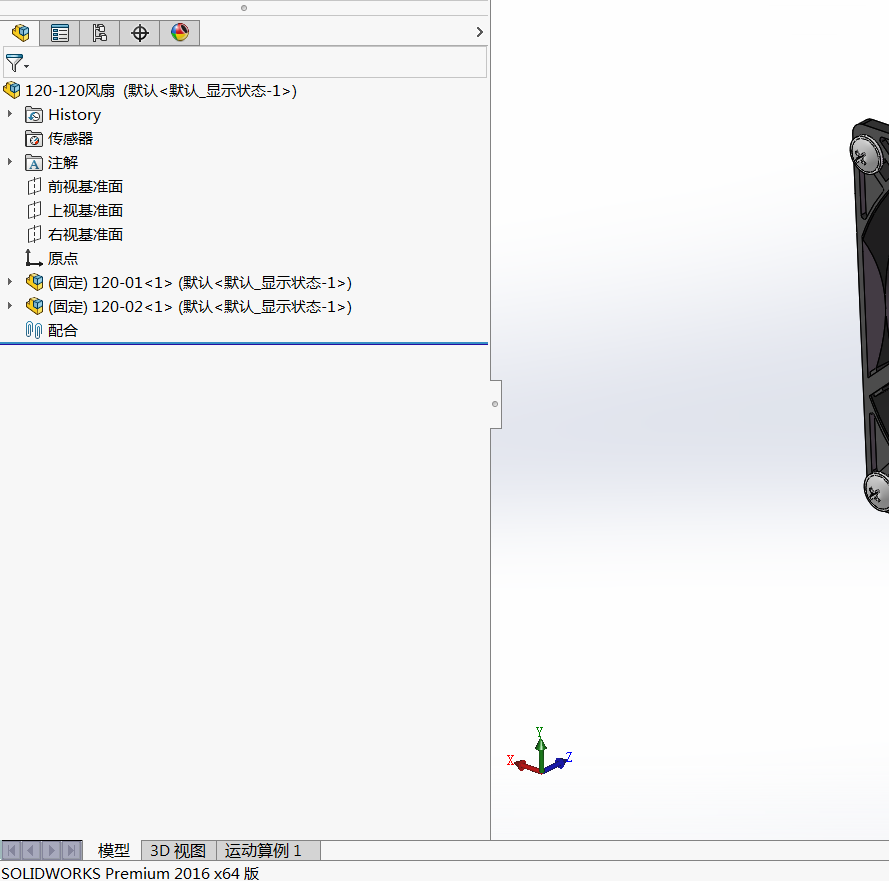Image resolution: width=889 pixels, height=881 pixels.
Task: Open the DimXpertManager tab
Action: (140, 33)
